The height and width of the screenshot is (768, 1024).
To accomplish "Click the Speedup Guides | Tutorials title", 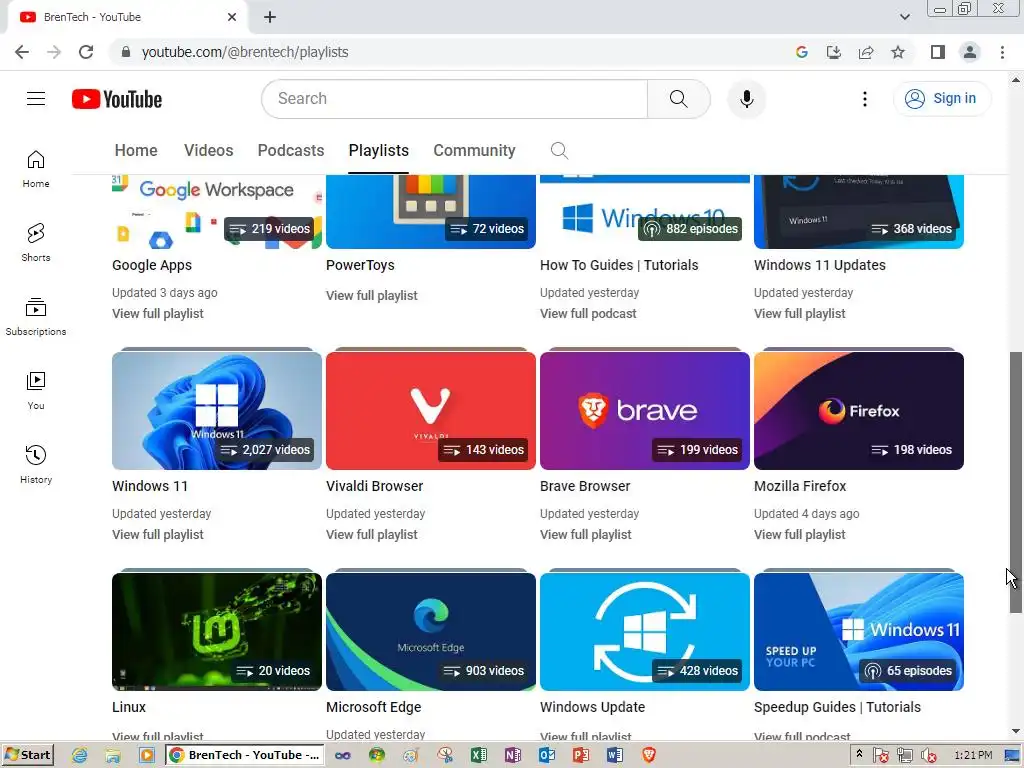I will 837,707.
